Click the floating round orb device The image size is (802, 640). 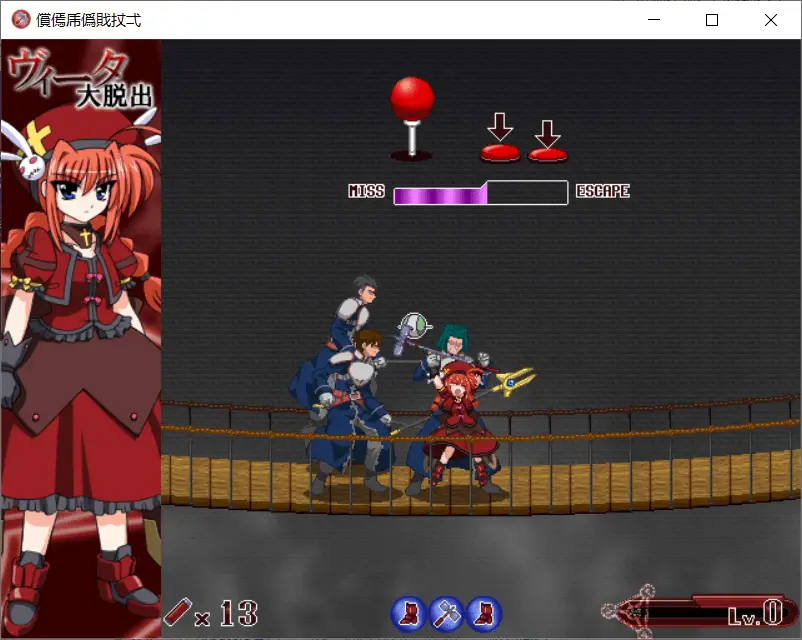[x=415, y=326]
